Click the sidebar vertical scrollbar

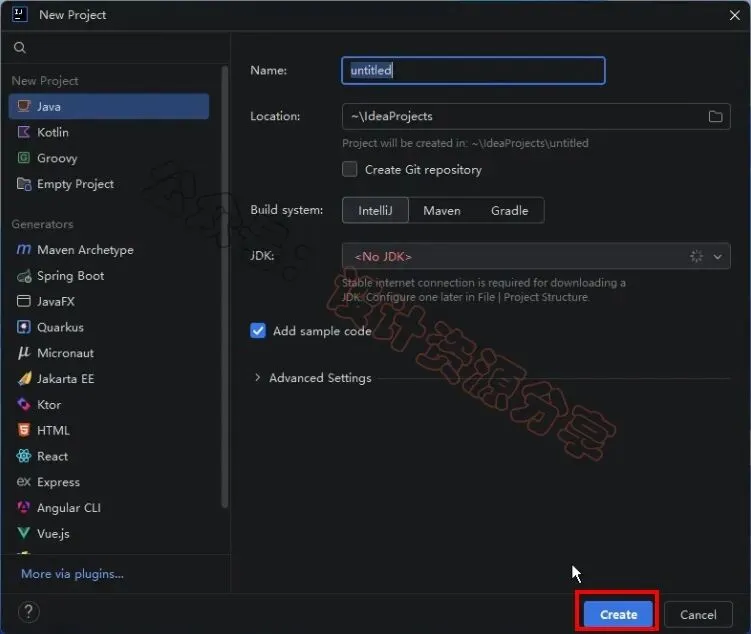click(224, 287)
